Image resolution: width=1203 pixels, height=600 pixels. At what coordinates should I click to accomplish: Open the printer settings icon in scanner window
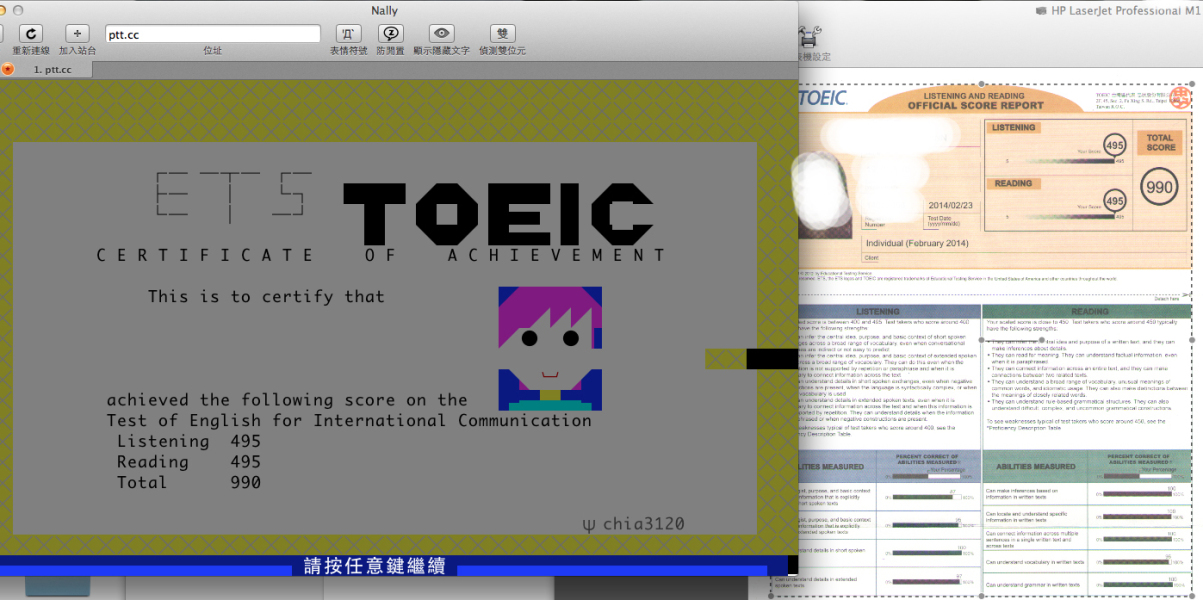coord(811,39)
